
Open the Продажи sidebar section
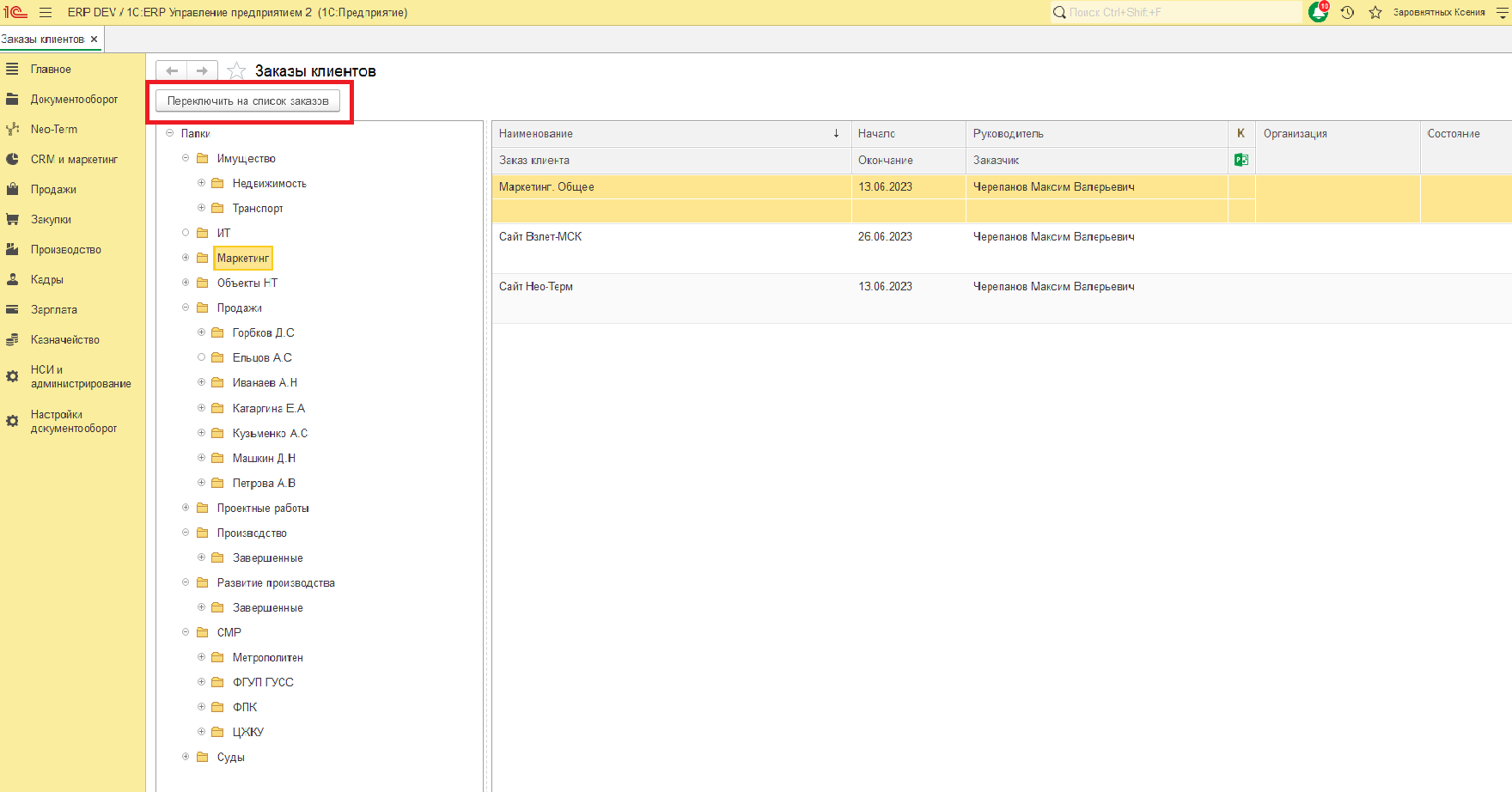pyautogui.click(x=53, y=189)
